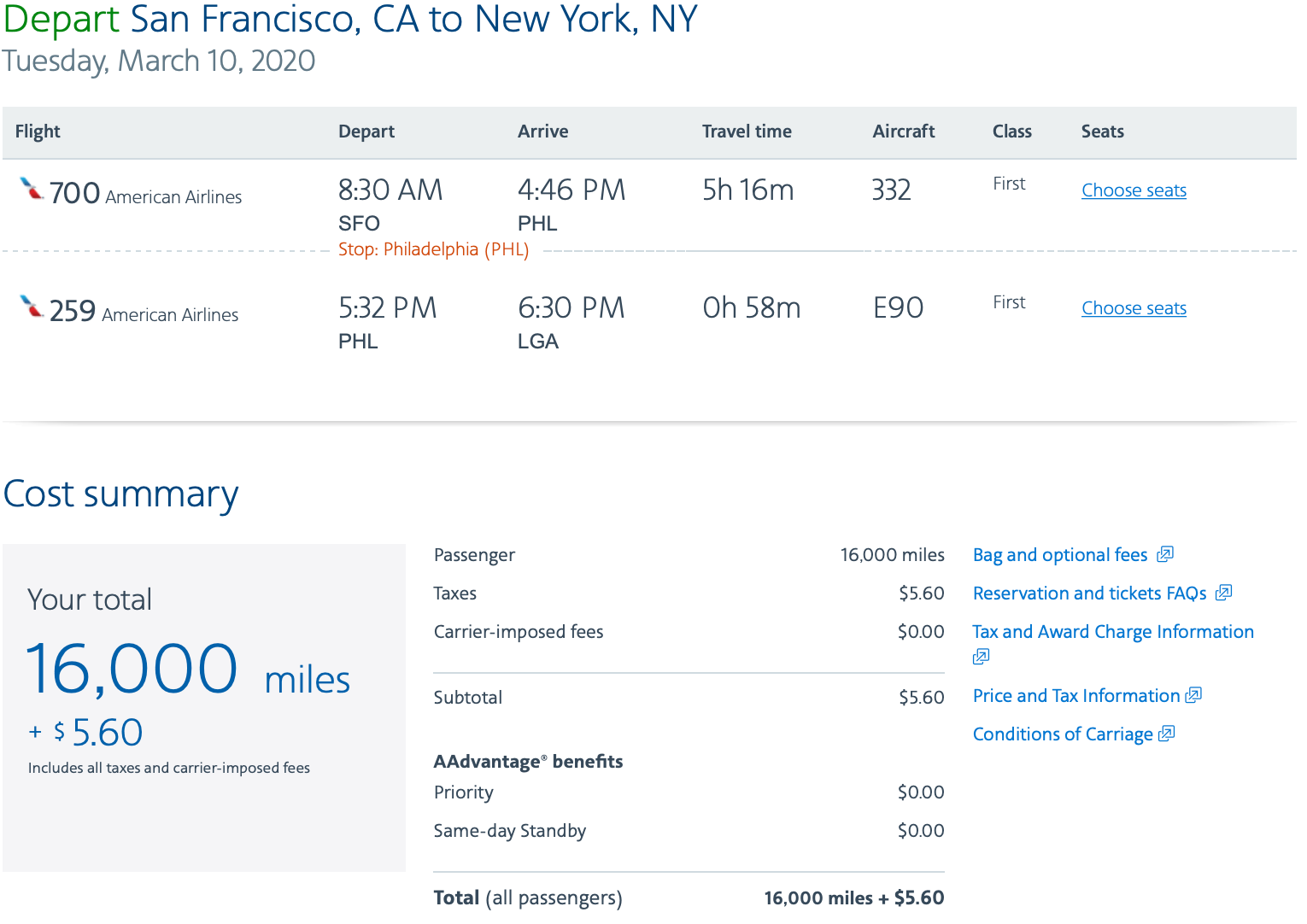Click the Carrier-imposed fees $0.00 amount
This screenshot has width=1307, height=924.
click(x=921, y=632)
